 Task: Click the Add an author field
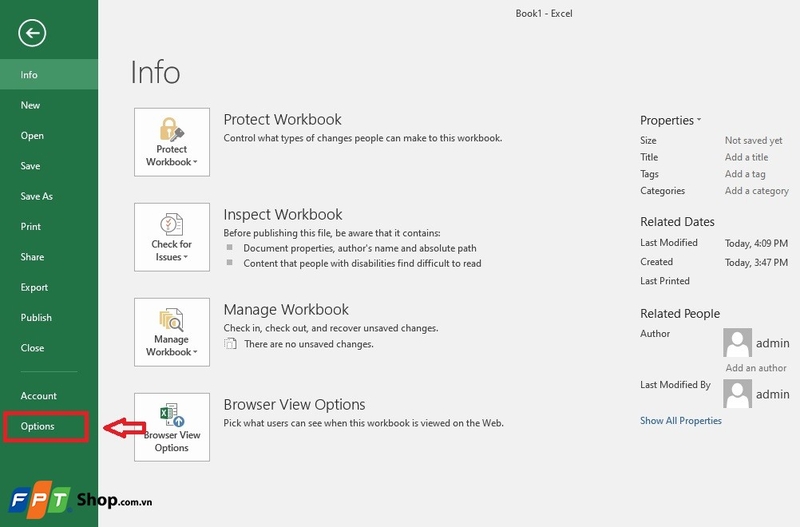756,368
